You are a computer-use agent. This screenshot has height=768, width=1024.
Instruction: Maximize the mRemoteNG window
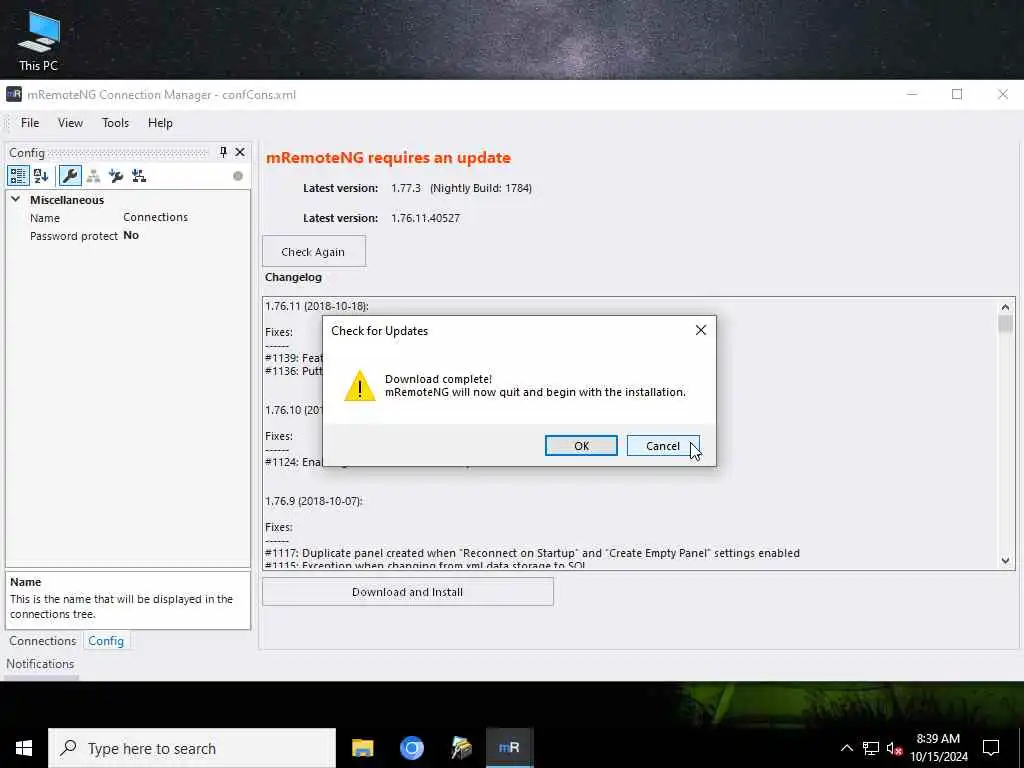click(x=957, y=94)
